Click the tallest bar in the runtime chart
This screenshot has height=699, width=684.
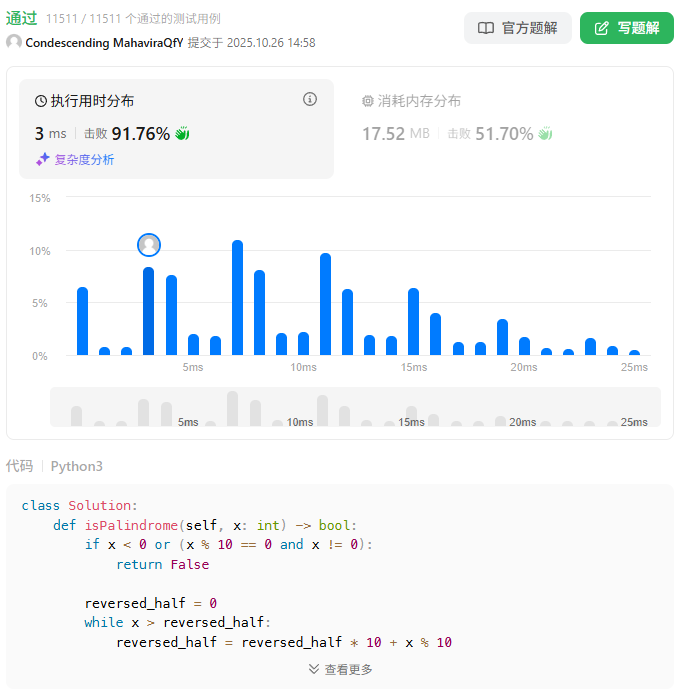pyautogui.click(x=237, y=298)
